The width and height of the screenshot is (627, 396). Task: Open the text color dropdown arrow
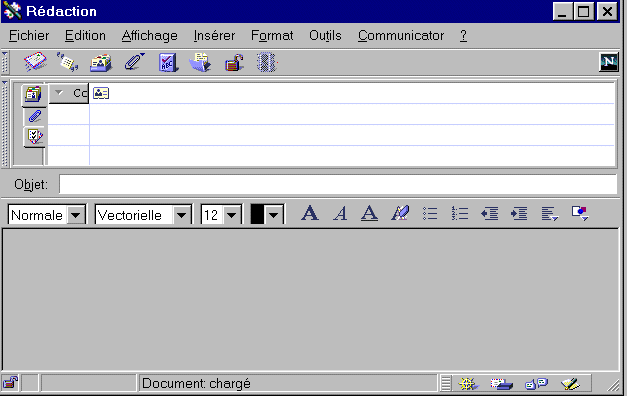coord(274,215)
